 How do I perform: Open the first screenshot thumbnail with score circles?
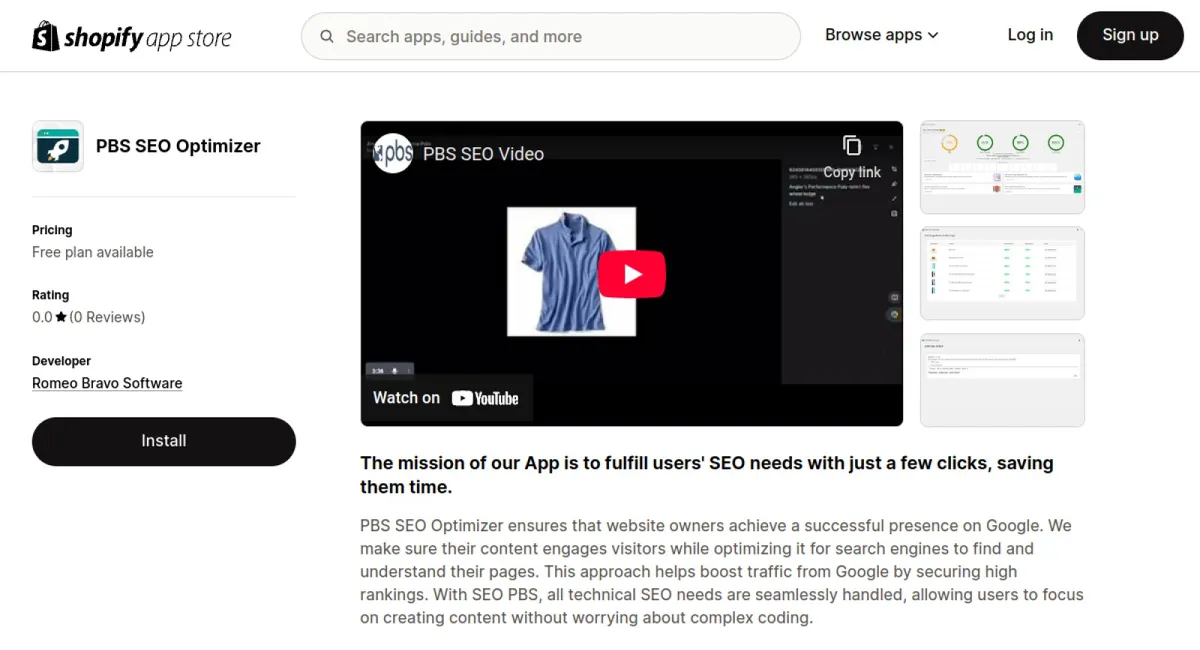pyautogui.click(x=1002, y=167)
